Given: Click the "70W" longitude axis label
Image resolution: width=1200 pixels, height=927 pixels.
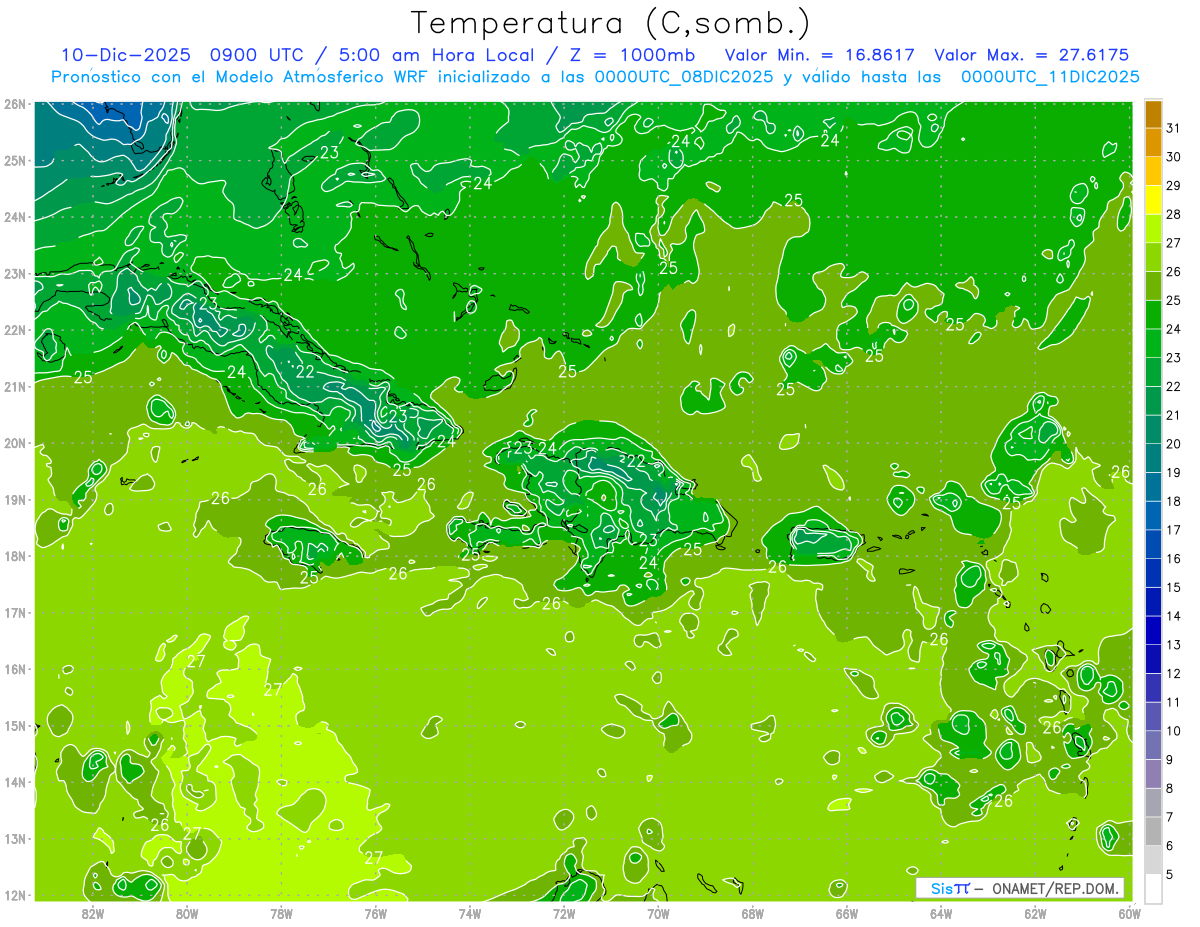Looking at the screenshot, I should tap(658, 913).
